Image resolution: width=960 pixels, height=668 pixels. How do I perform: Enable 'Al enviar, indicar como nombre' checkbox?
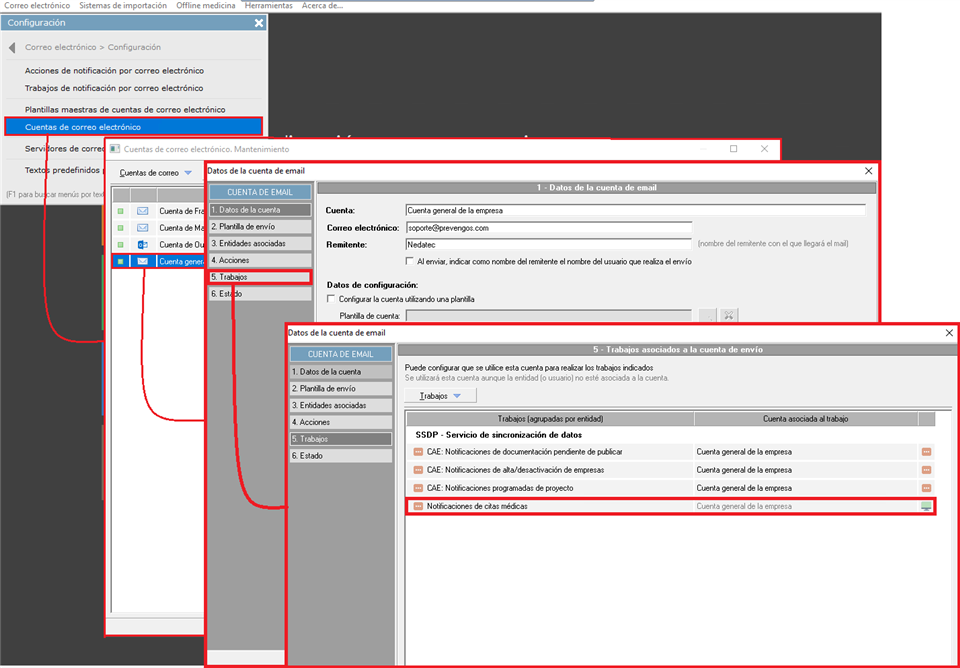[x=410, y=261]
